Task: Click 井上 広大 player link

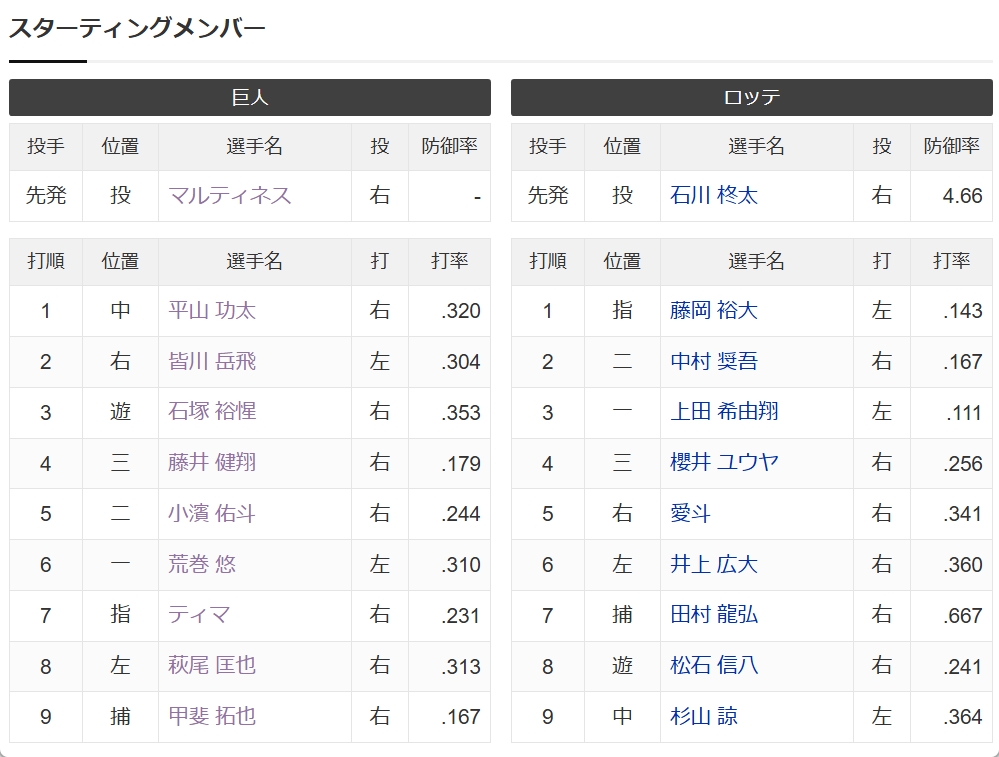Action: [714, 565]
